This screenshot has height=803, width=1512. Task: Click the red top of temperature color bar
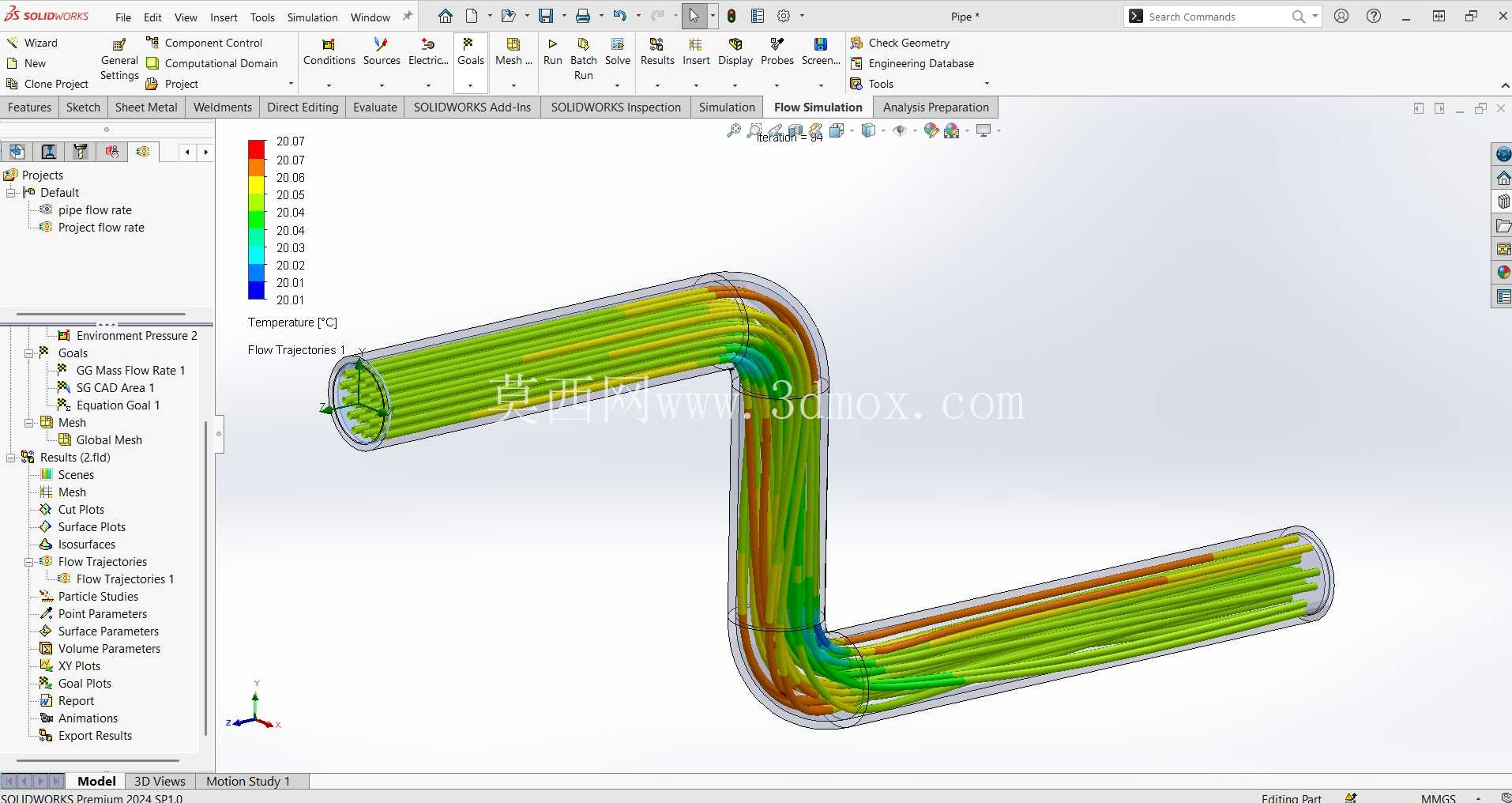tap(257, 149)
